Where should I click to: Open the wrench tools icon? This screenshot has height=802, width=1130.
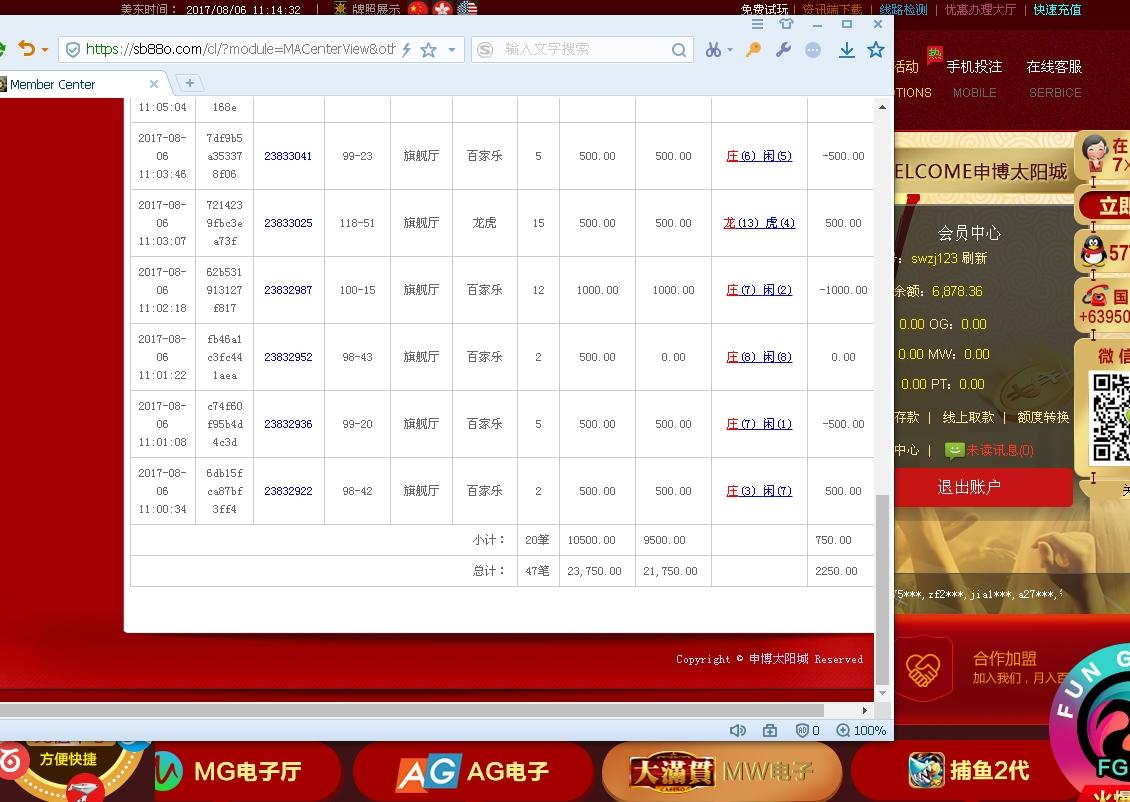coord(783,49)
